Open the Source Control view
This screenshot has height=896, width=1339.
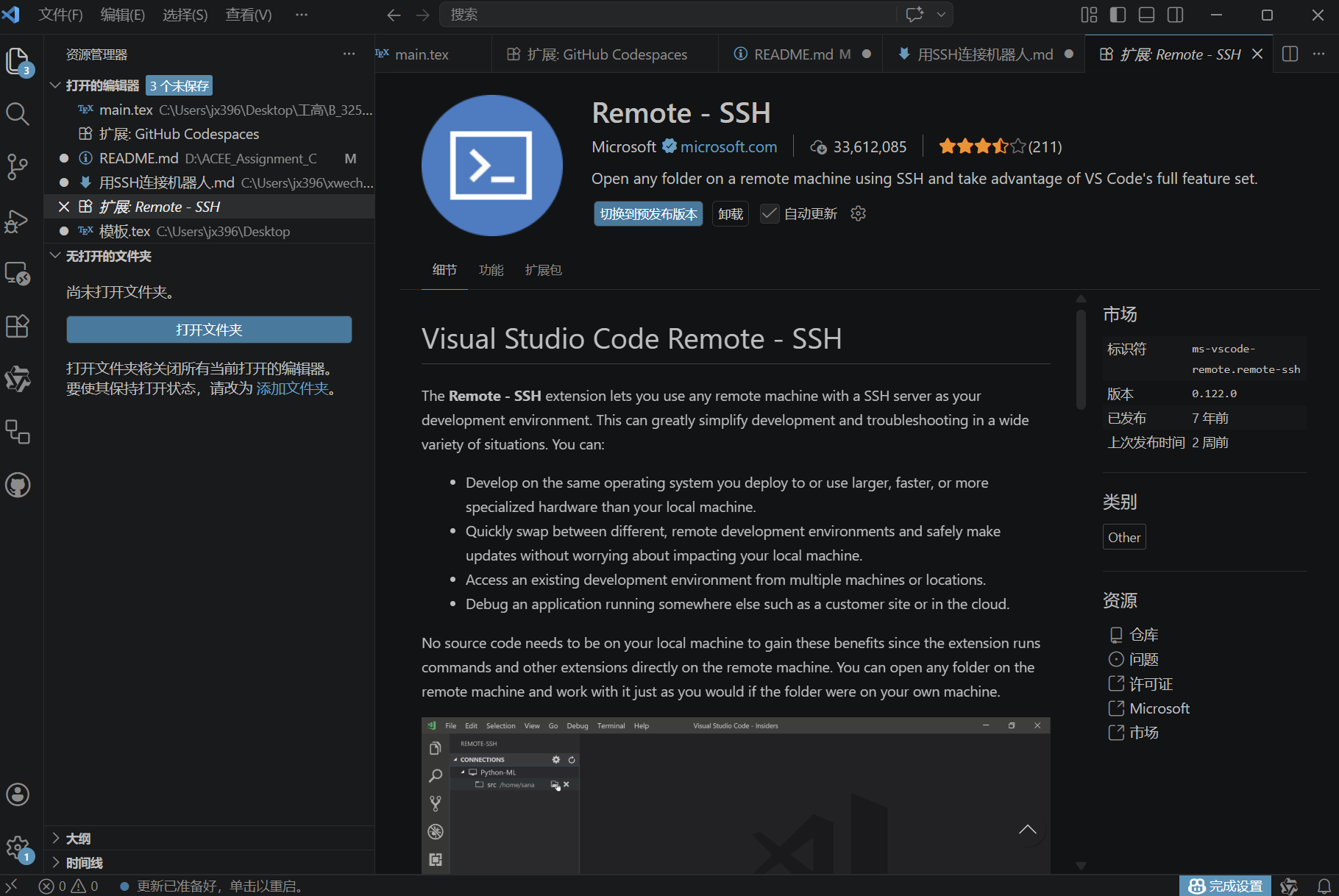[x=18, y=167]
